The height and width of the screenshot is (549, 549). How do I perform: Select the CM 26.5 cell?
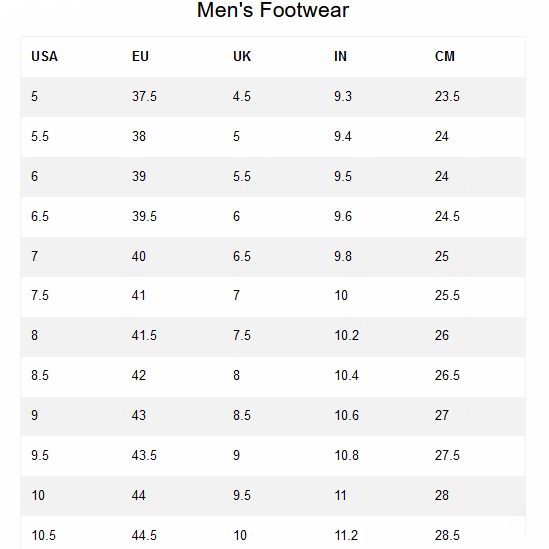[x=447, y=375]
